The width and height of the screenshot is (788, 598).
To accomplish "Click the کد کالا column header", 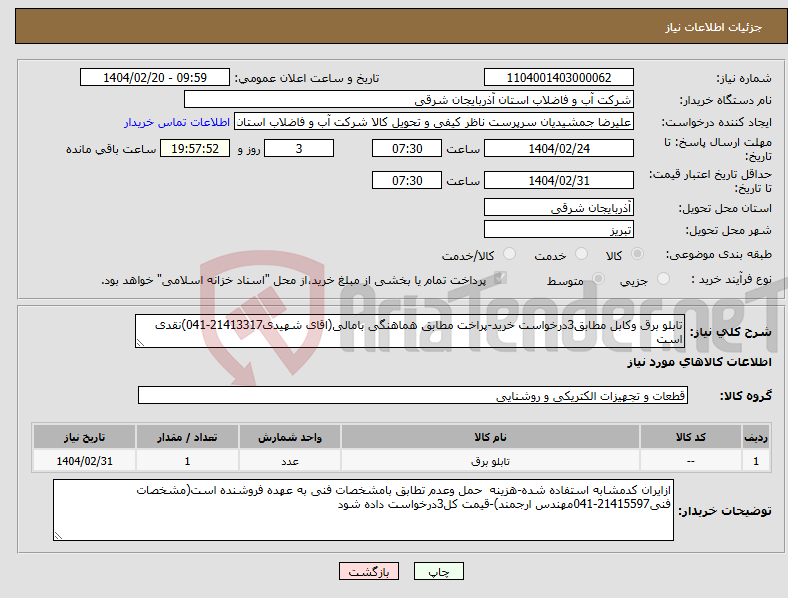I will [691, 437].
